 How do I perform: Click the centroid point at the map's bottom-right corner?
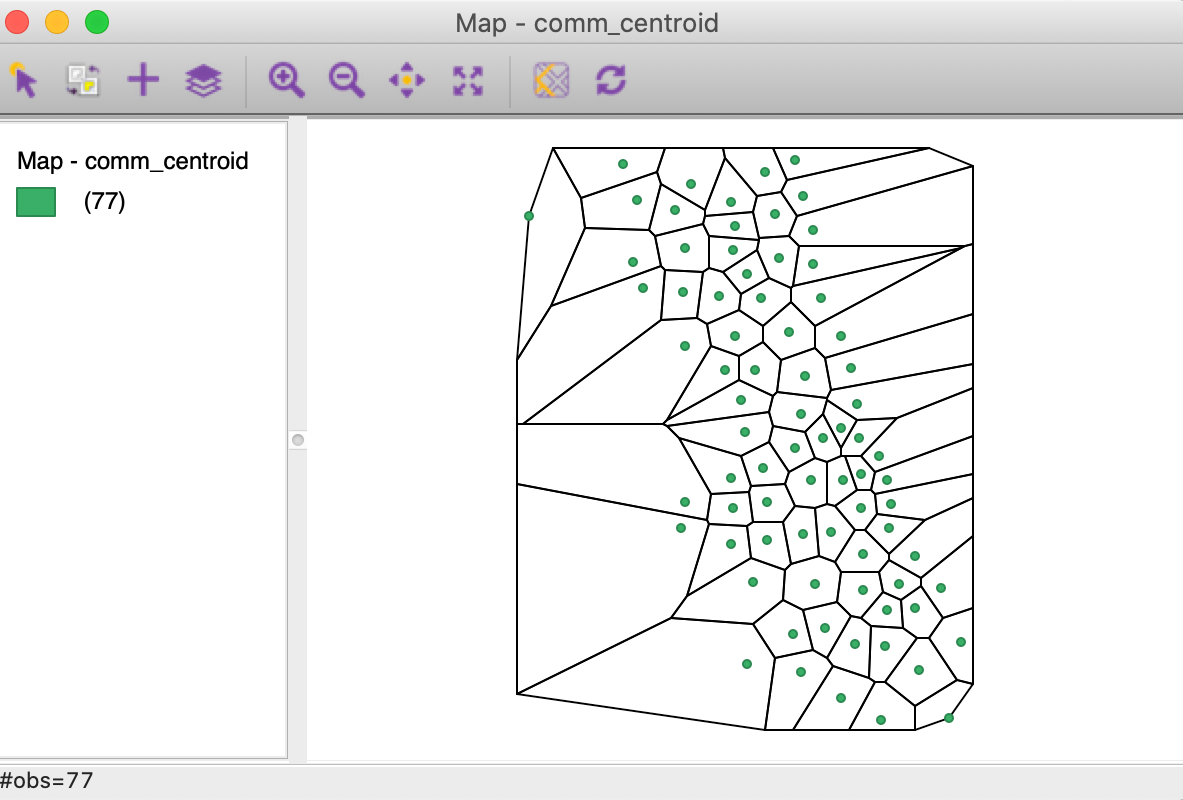tap(949, 718)
